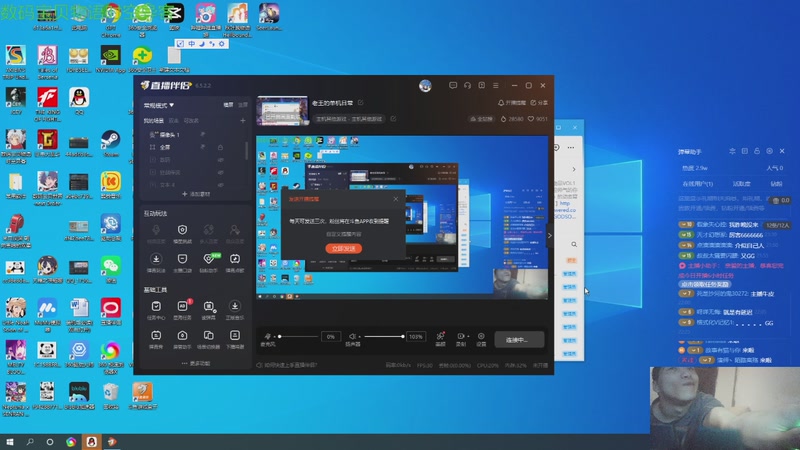Open the microphone device dropdown arrow
800x450 pixels.
pos(274,337)
